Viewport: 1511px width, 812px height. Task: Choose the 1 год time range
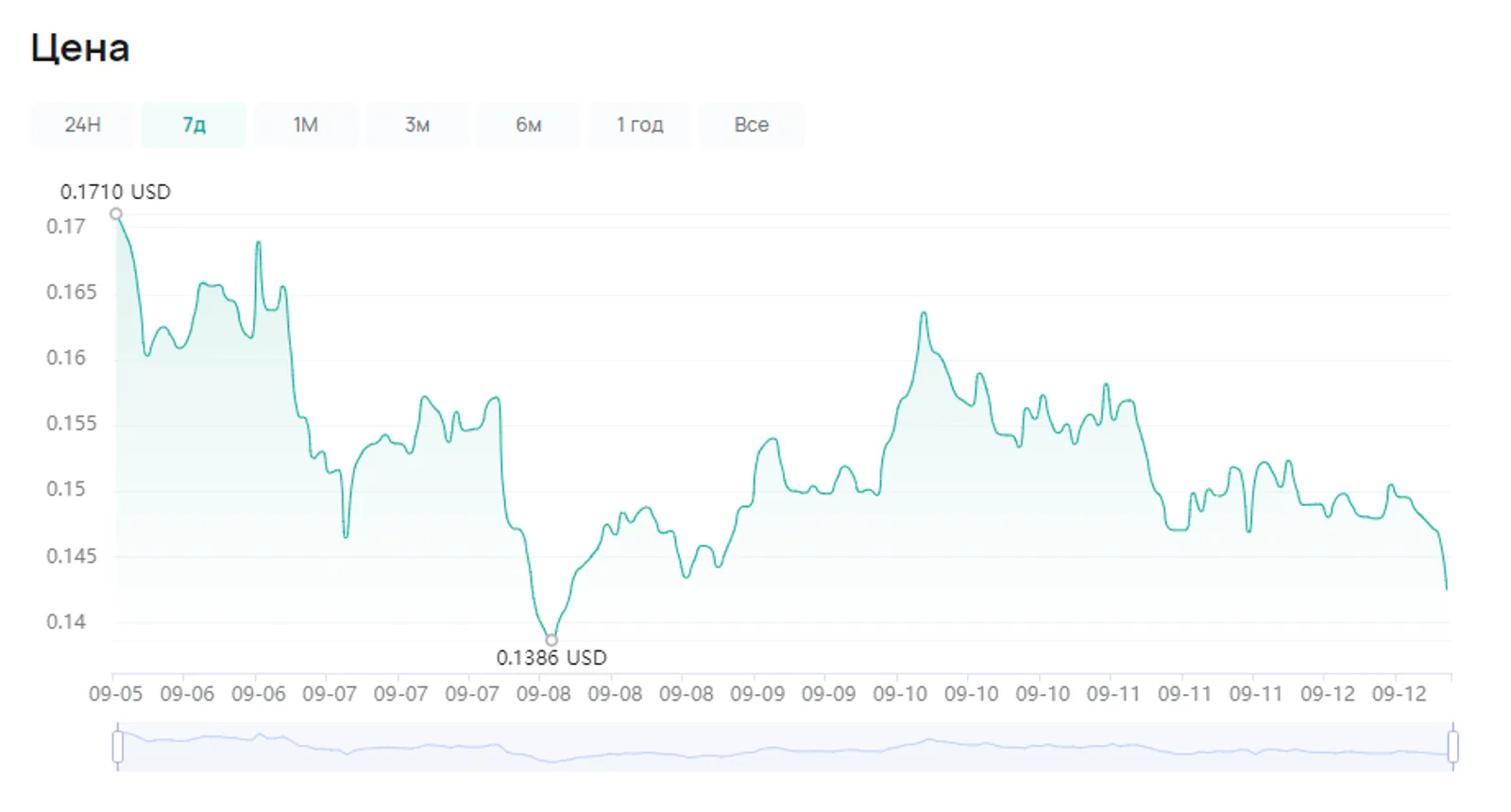click(640, 125)
